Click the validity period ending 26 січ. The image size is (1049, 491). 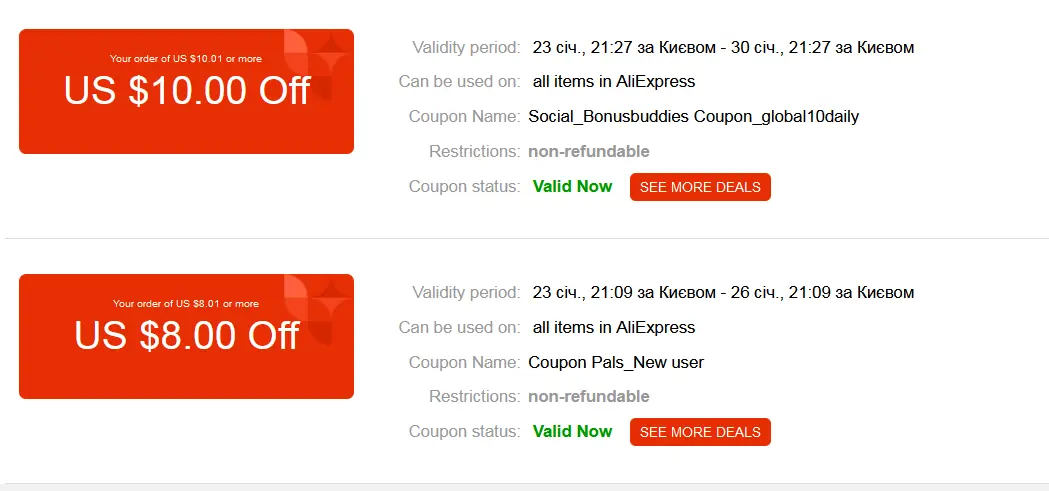[x=723, y=292]
